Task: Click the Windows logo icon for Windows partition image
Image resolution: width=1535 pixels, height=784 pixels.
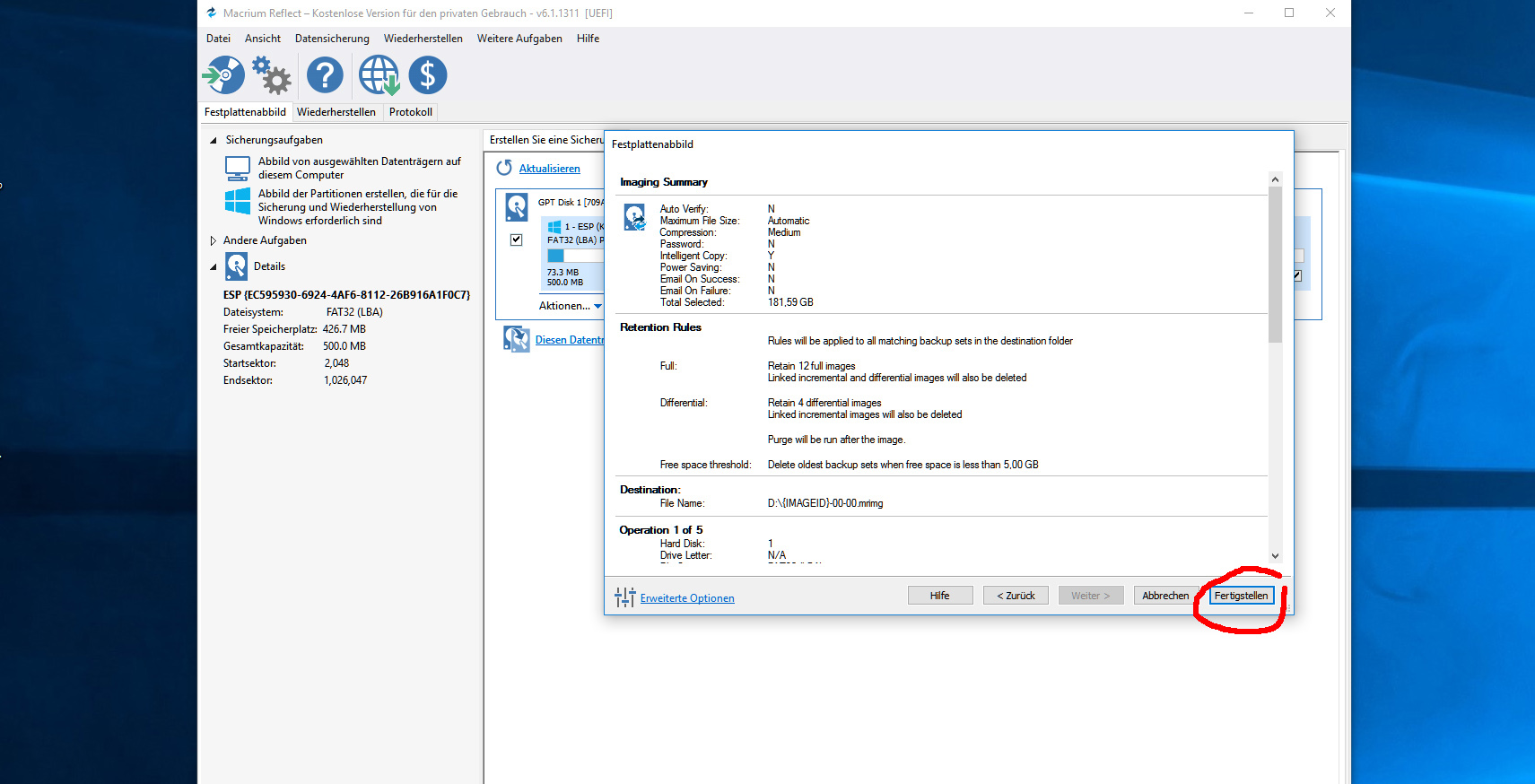Action: pos(238,201)
